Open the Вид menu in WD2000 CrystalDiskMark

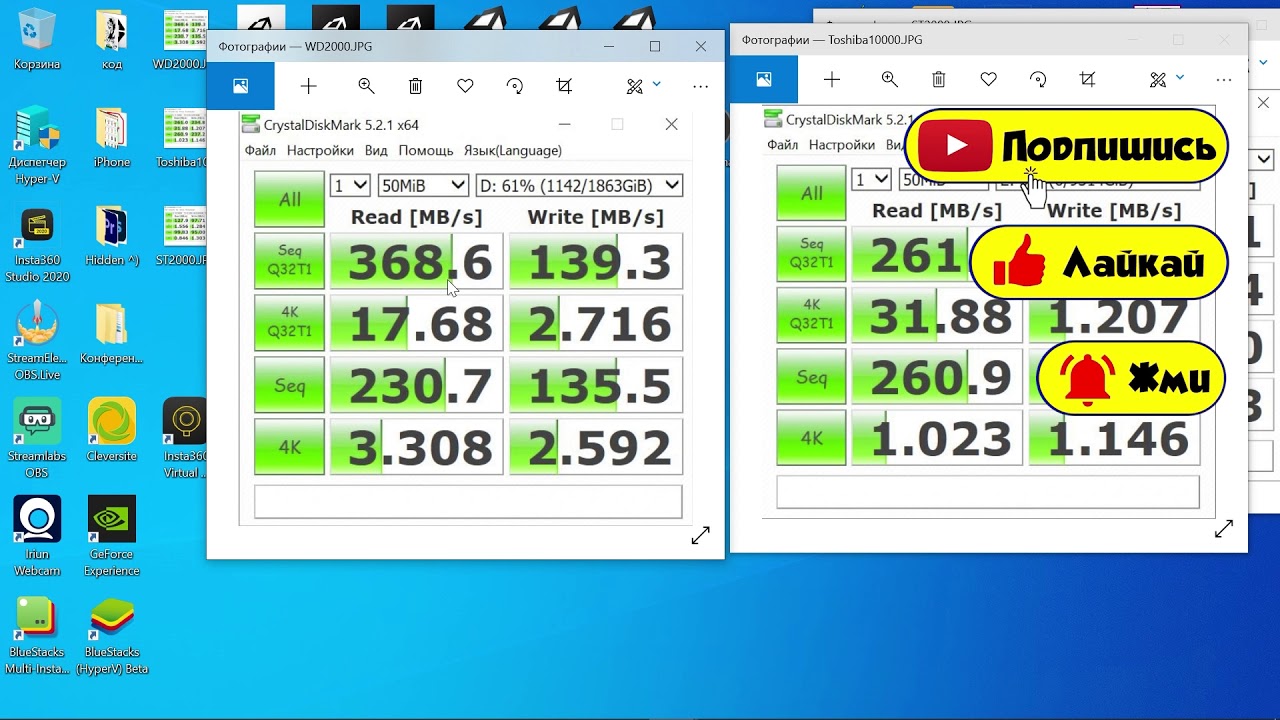(376, 150)
